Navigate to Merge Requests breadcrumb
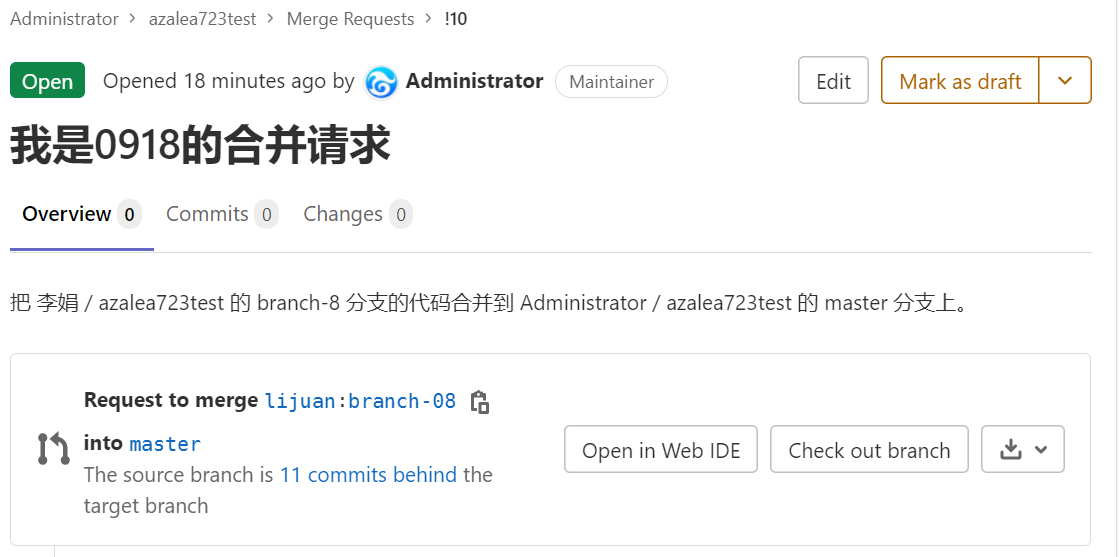Screen dimensions: 1119x557 (x=350, y=19)
